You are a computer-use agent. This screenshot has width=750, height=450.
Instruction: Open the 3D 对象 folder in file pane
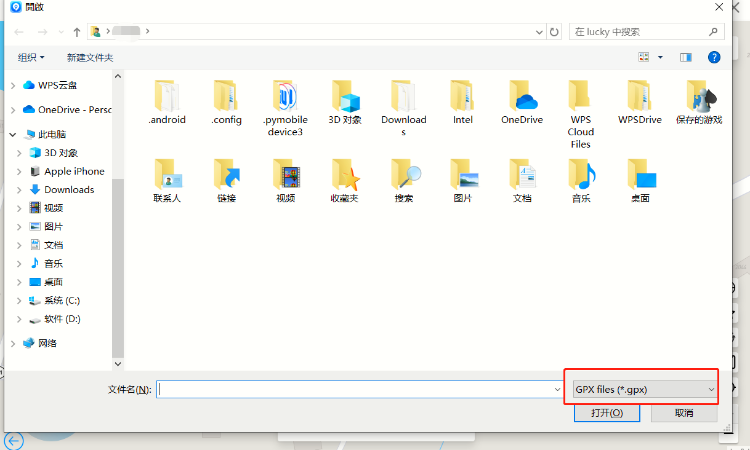pyautogui.click(x=345, y=102)
